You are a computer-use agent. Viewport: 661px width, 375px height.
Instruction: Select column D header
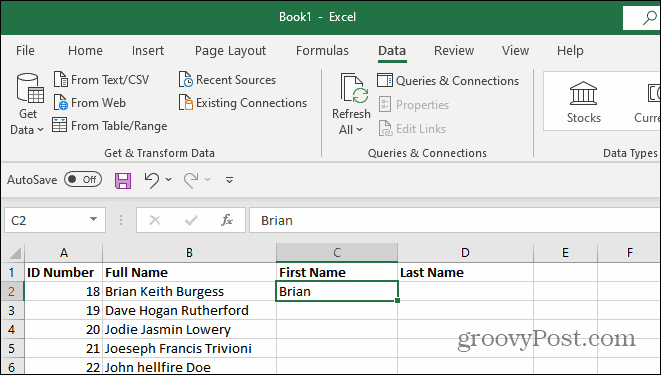click(465, 253)
